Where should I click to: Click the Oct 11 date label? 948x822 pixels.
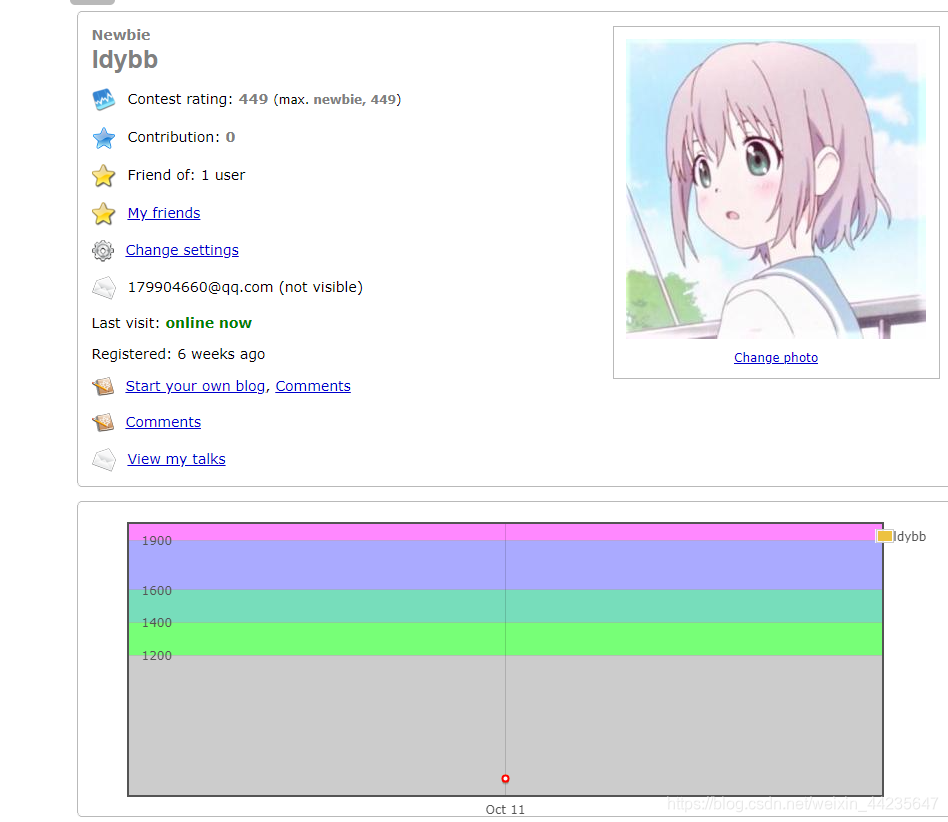[505, 810]
